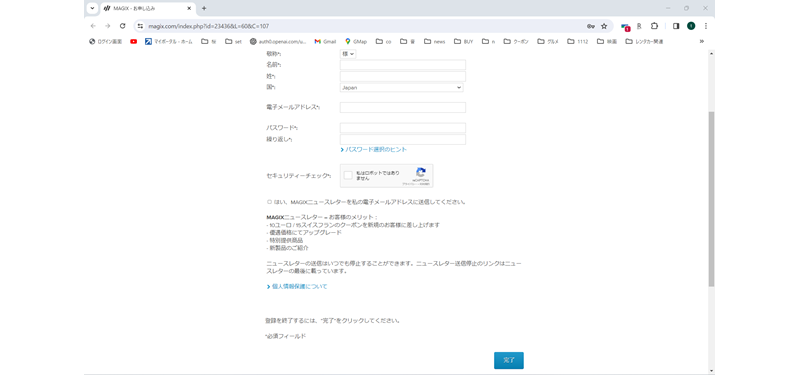The width and height of the screenshot is (800, 375).
Task: Click the scrollbar up arrow
Action: click(711, 53)
